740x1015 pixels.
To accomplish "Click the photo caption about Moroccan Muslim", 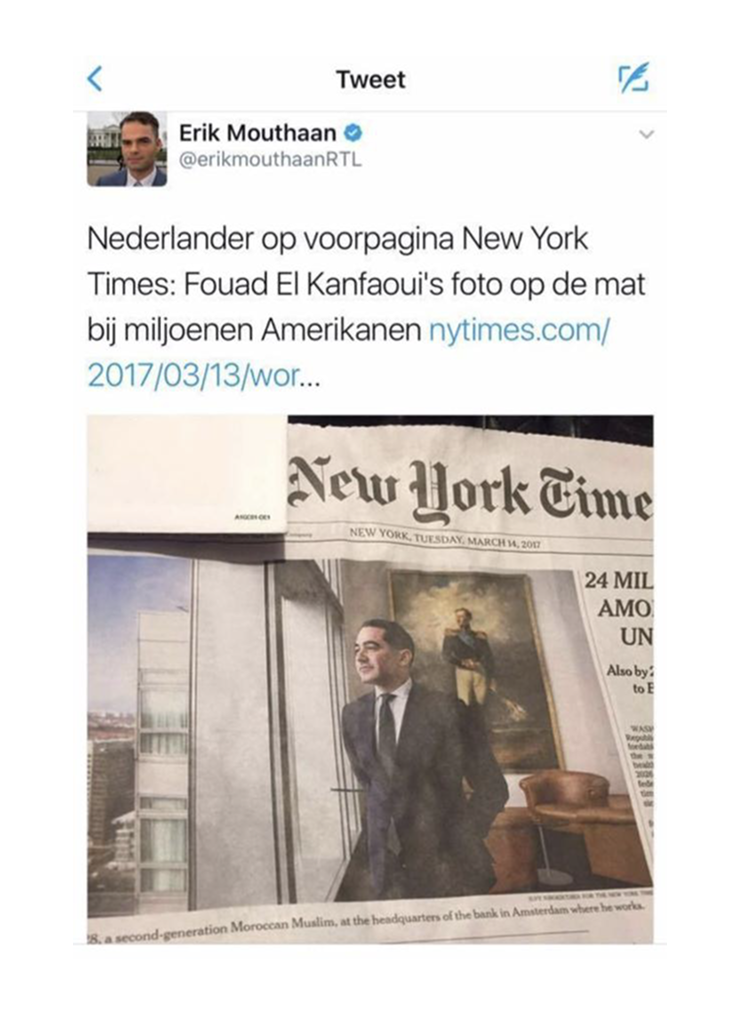I will point(366,919).
